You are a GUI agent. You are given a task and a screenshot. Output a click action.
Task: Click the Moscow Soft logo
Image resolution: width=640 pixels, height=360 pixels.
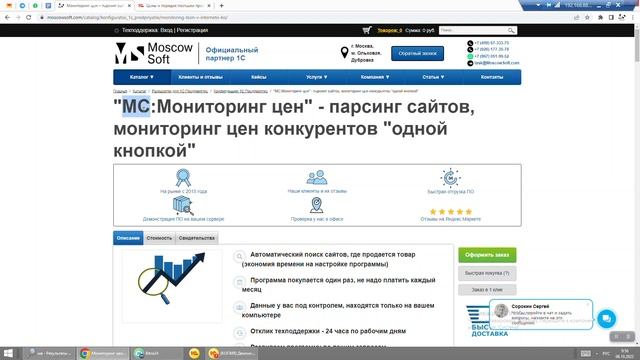pyautogui.click(x=153, y=53)
